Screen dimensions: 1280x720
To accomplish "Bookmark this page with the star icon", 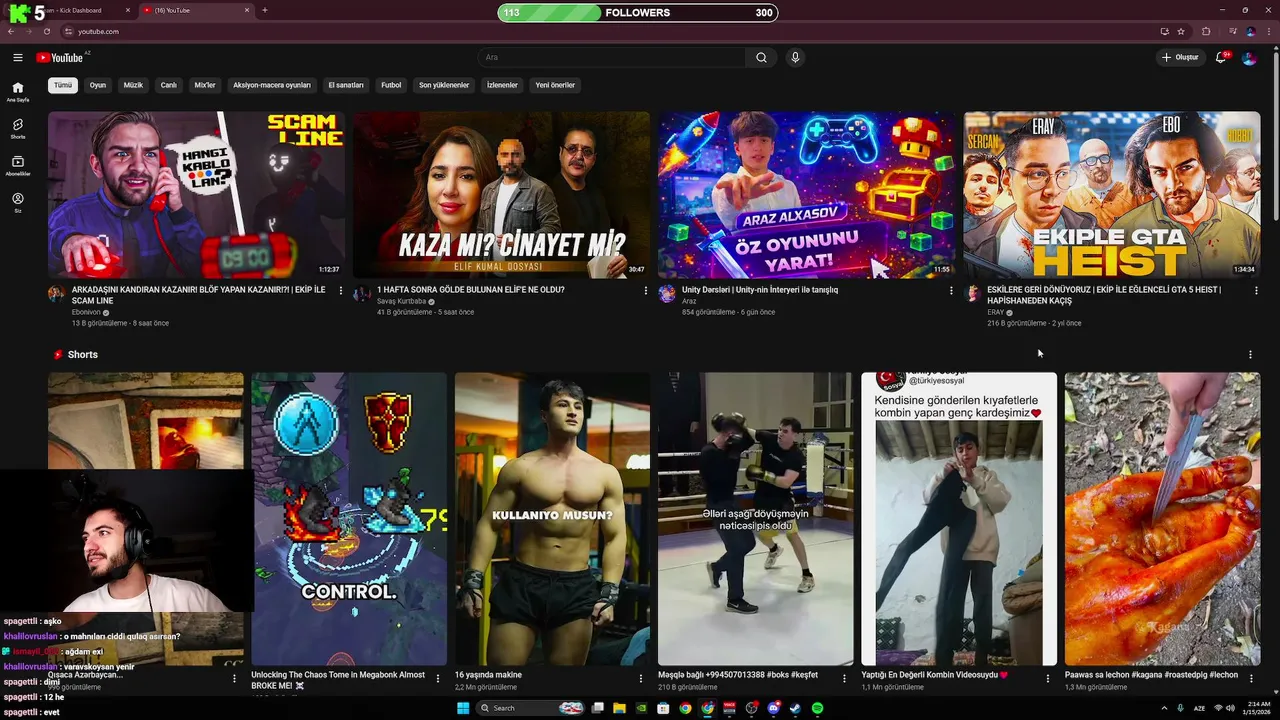I will (1181, 31).
